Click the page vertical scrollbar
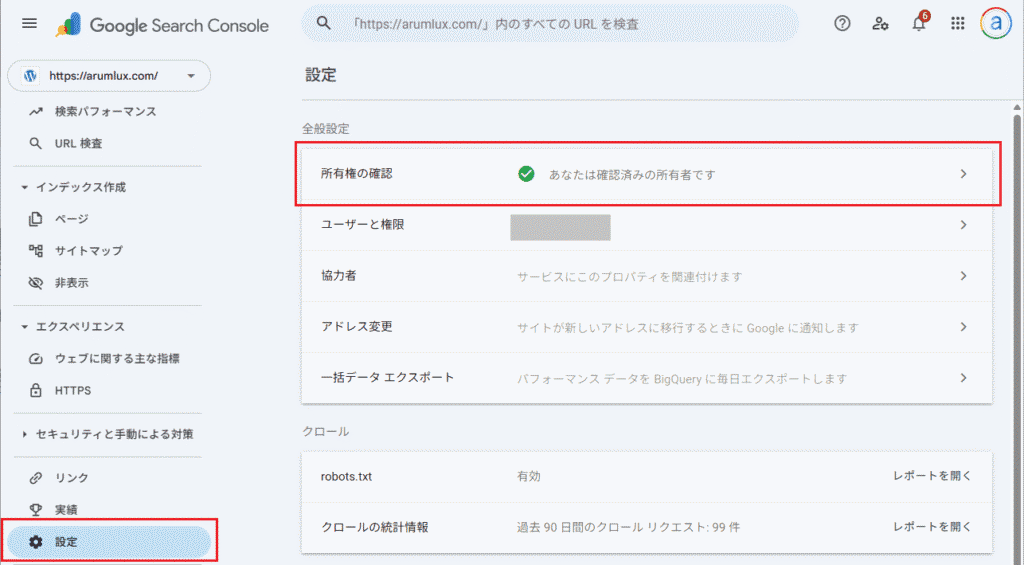The width and height of the screenshot is (1024, 565). point(1017,333)
